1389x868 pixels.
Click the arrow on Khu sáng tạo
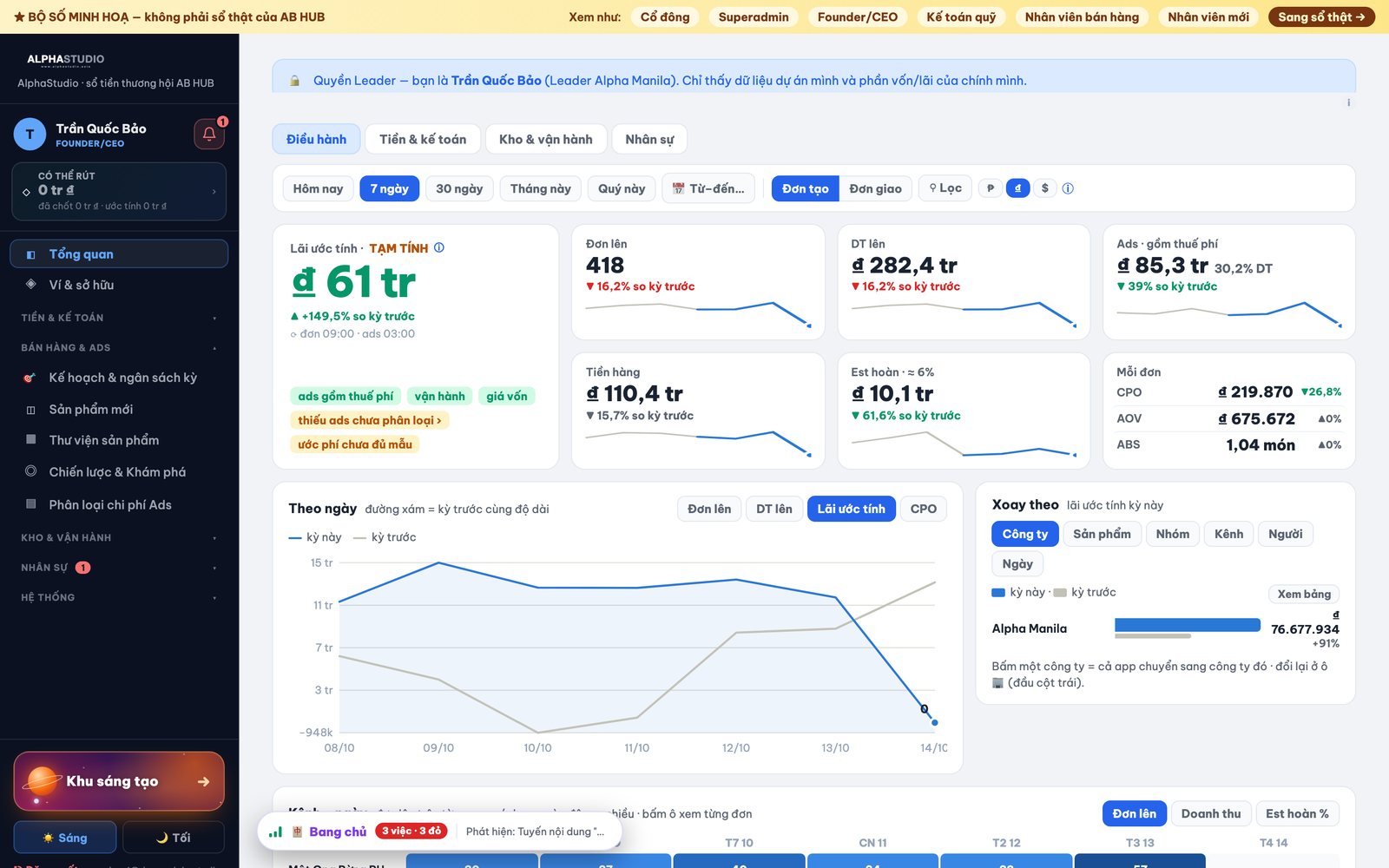(x=203, y=782)
